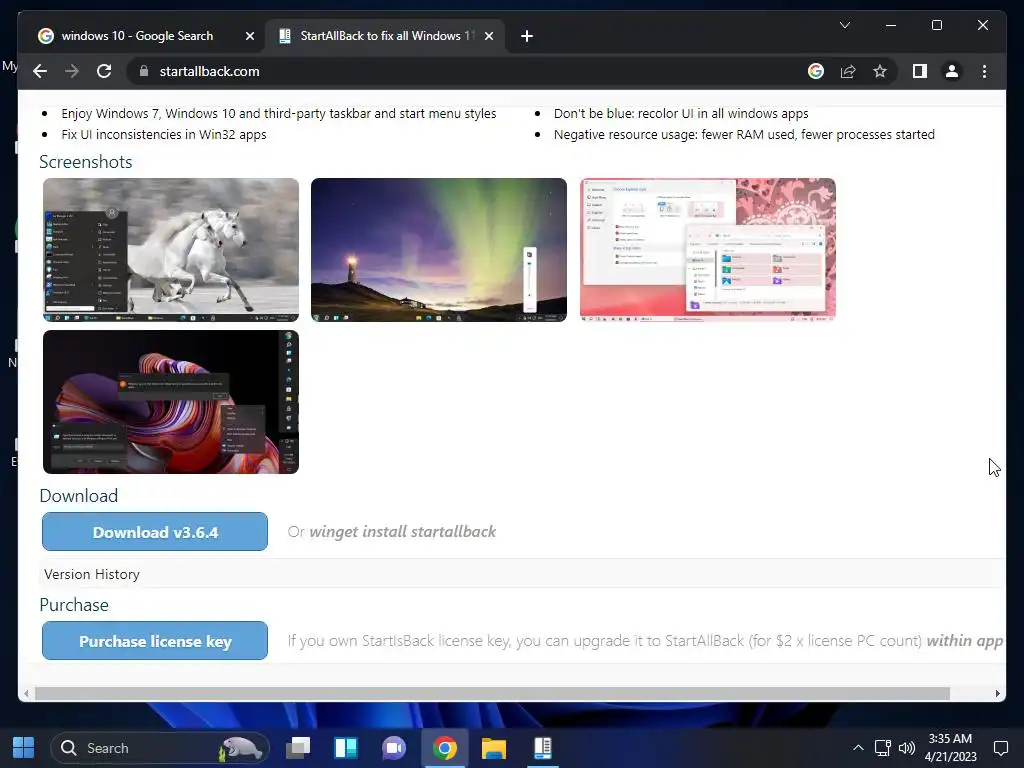Open the clock showing 3:35 AM
The width and height of the screenshot is (1024, 768).
click(950, 748)
